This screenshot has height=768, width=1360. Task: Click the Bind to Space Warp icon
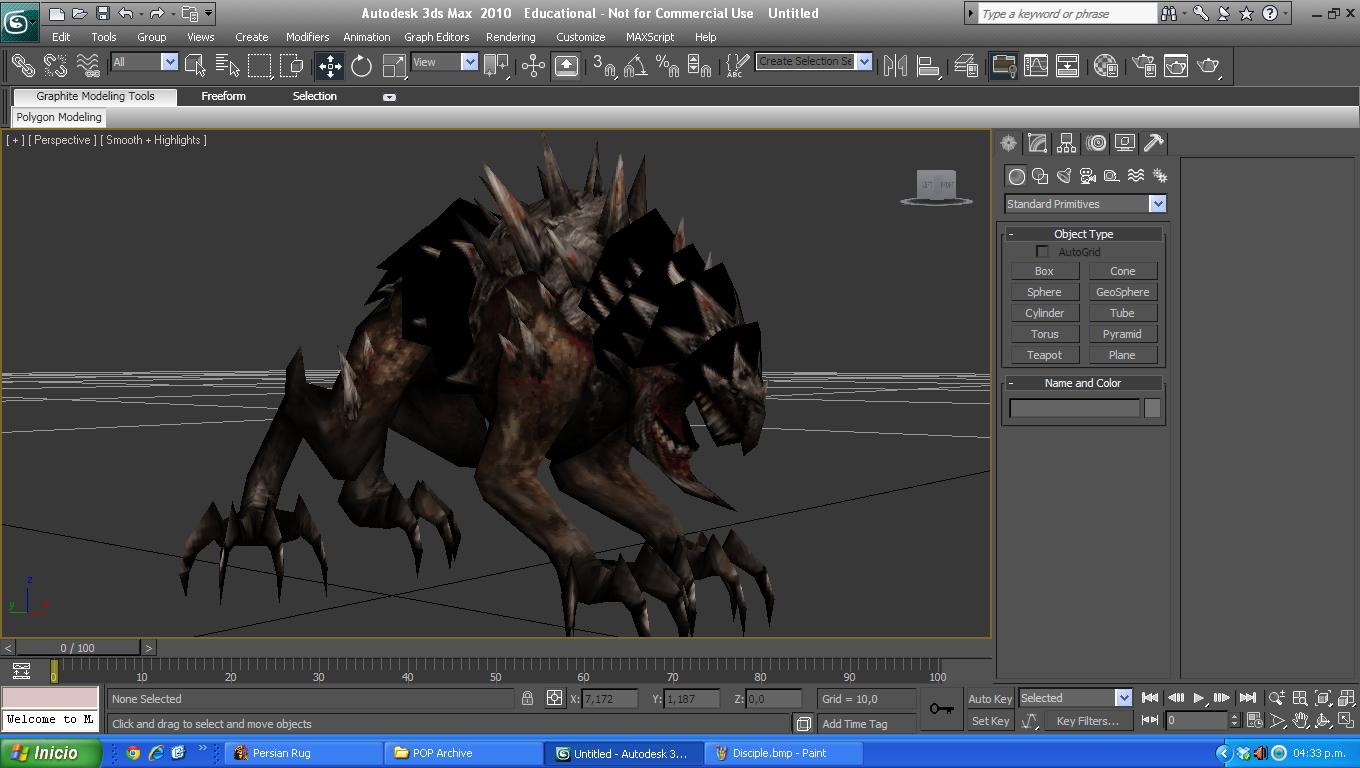tap(88, 66)
